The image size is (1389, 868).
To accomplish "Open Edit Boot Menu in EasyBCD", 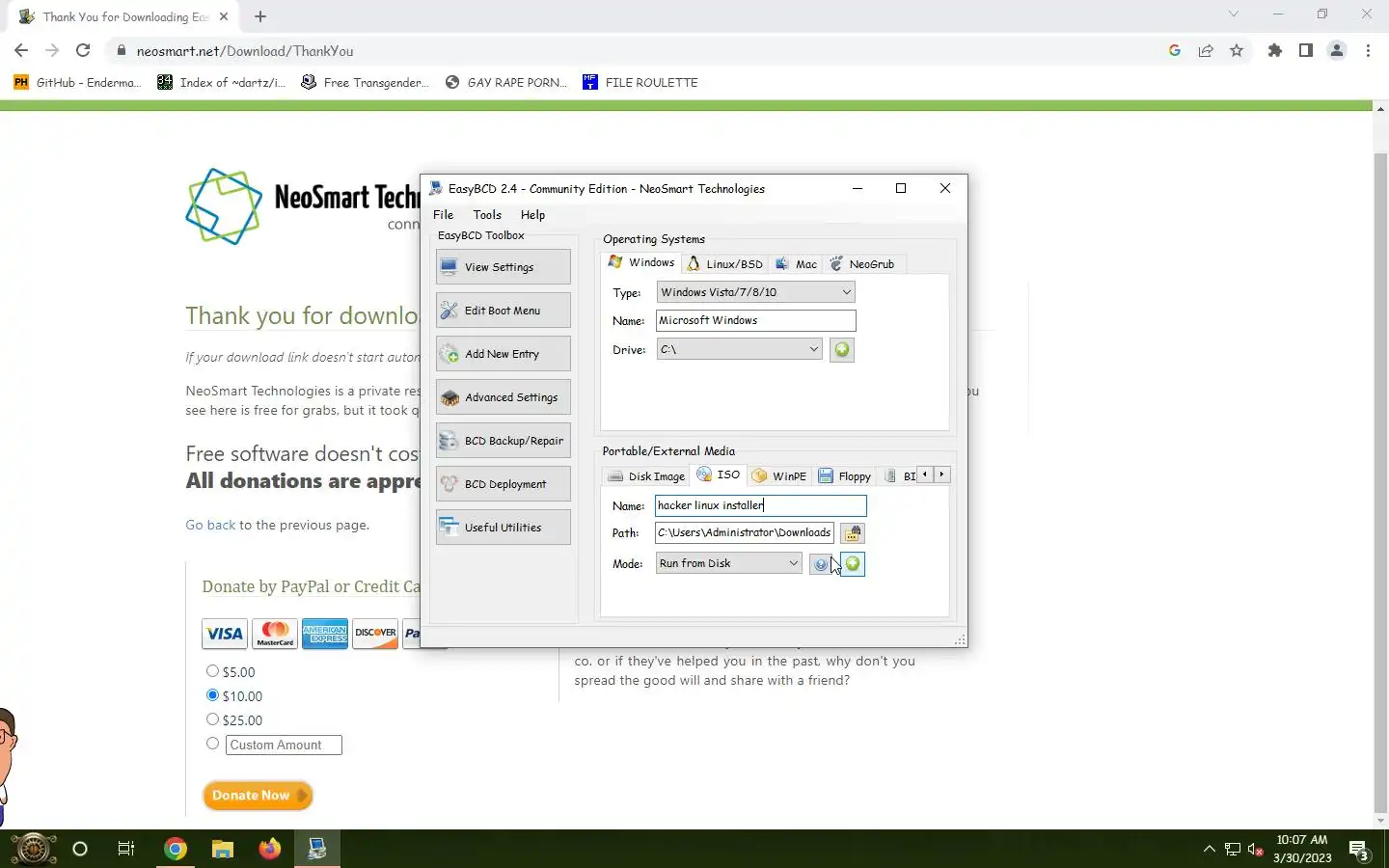I will (503, 311).
